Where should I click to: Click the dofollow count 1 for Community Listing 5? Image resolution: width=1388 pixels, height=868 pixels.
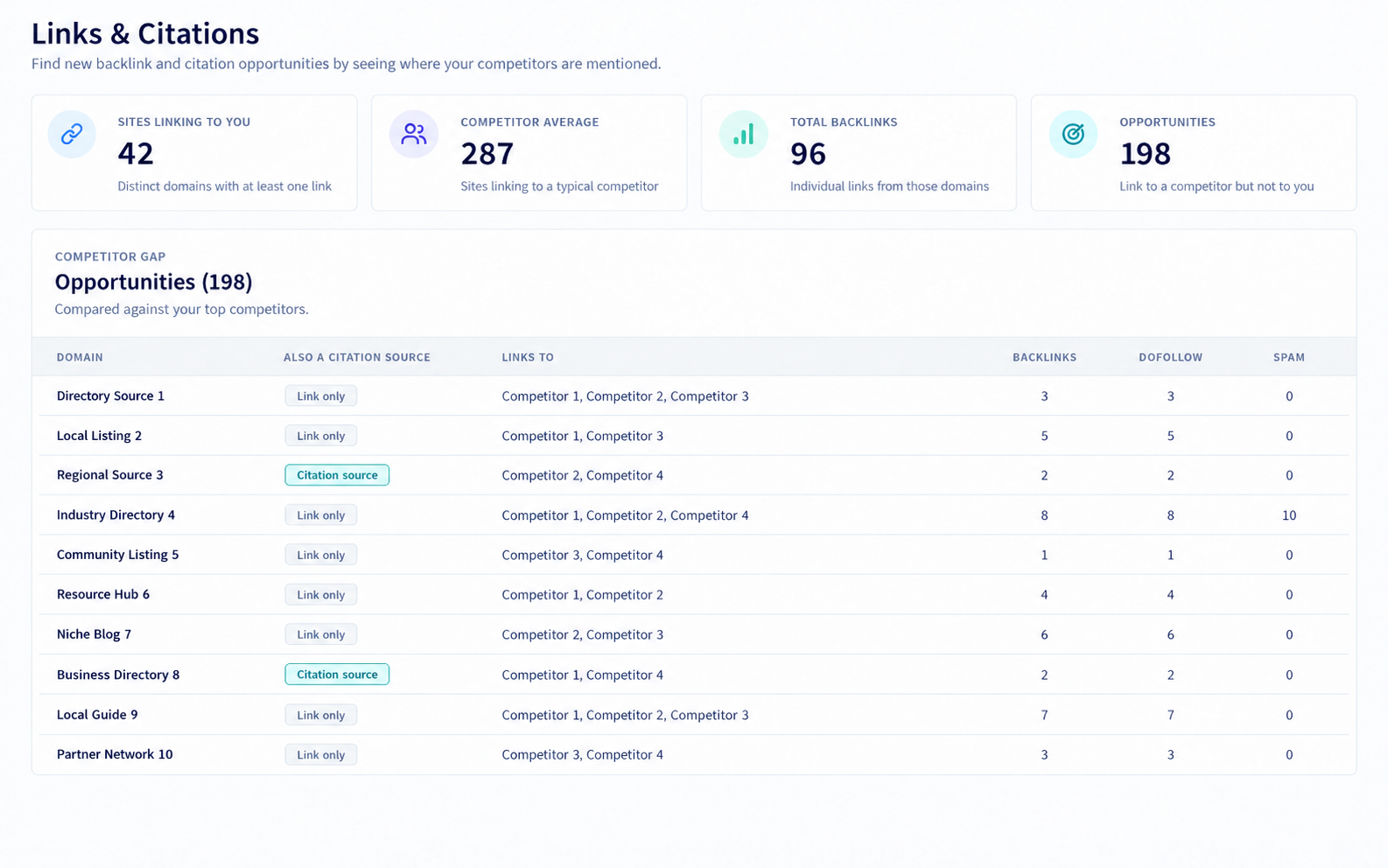tap(1170, 555)
